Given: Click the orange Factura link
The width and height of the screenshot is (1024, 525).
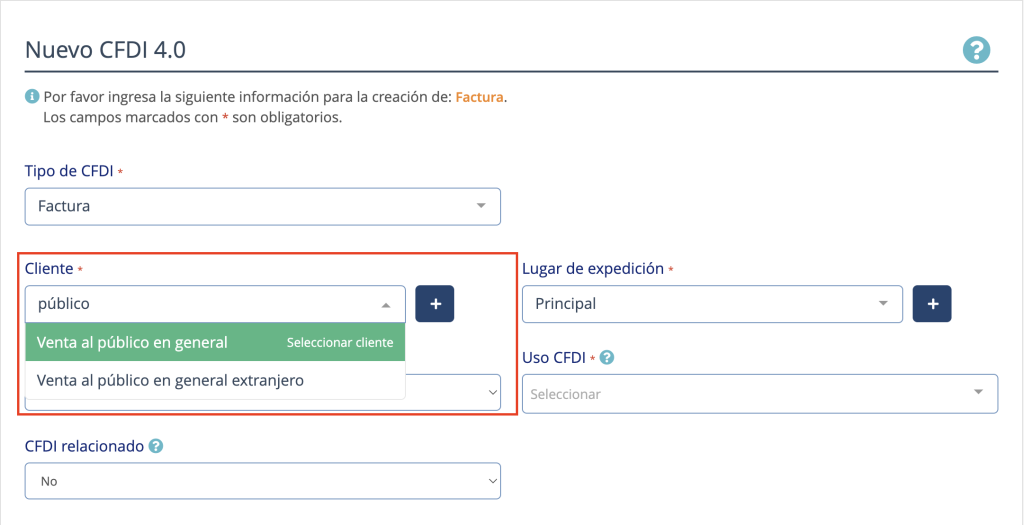Looking at the screenshot, I should pos(479,98).
